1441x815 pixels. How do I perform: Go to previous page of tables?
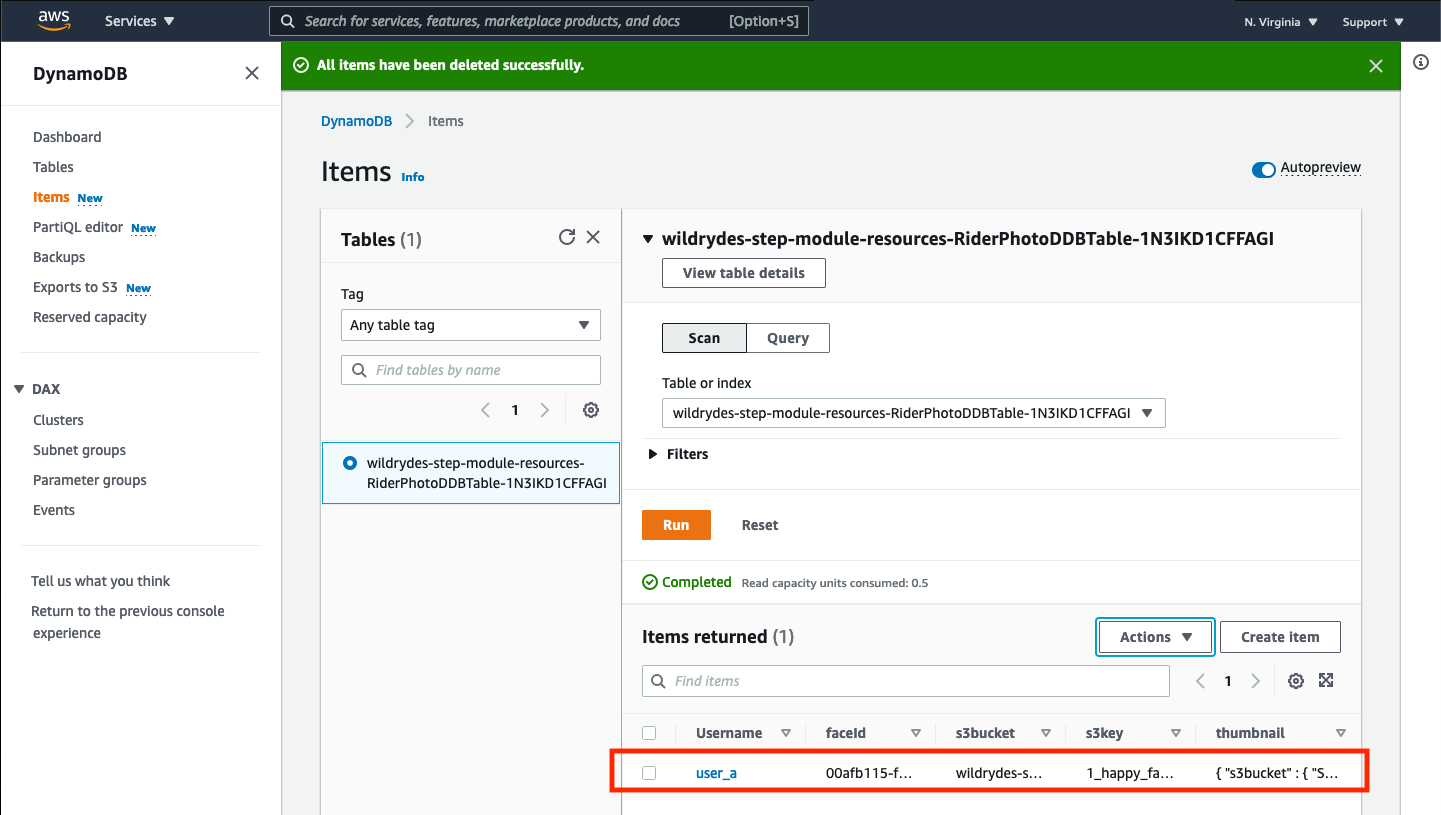coord(486,410)
